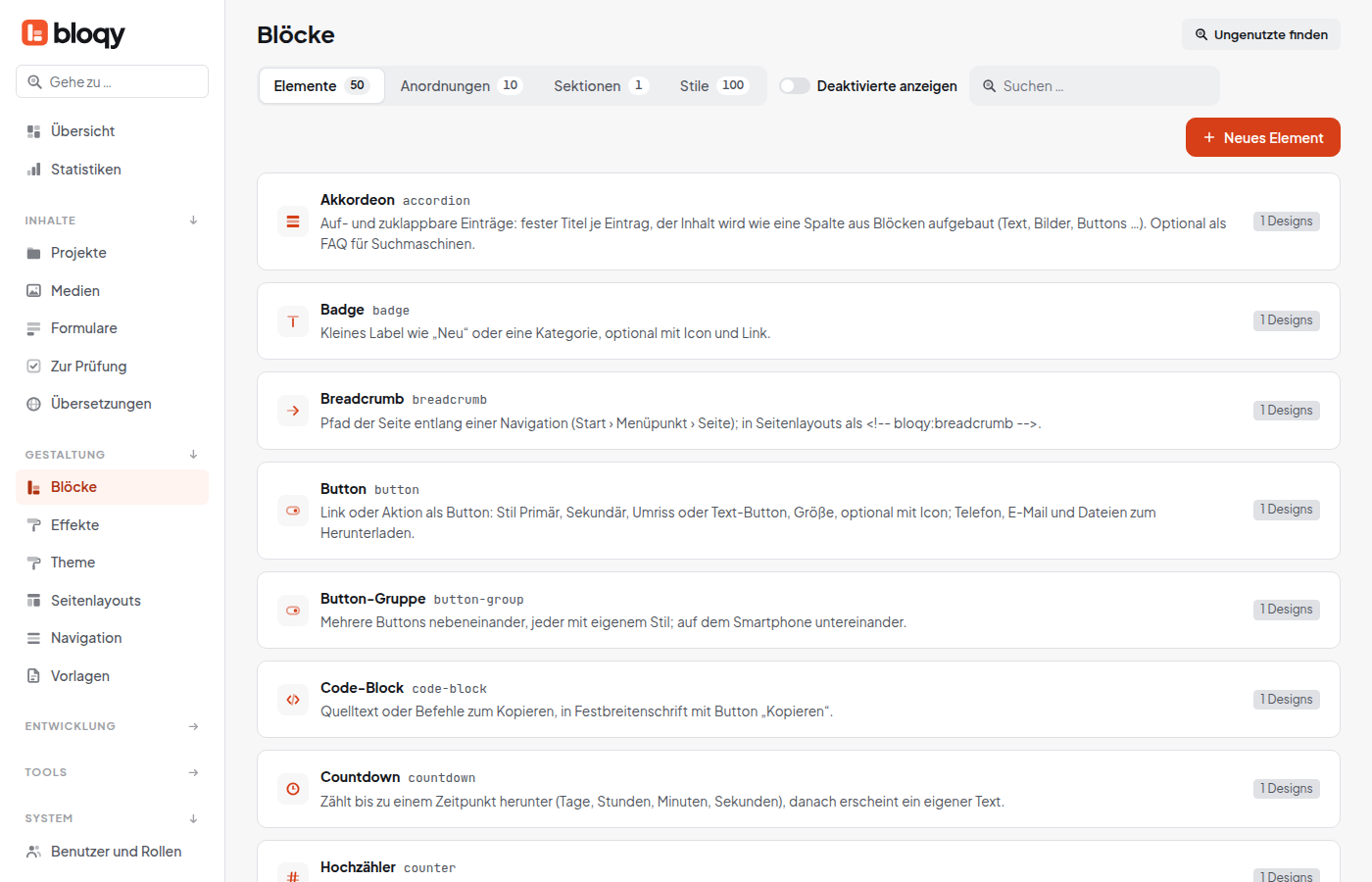Click the Badge letter T icon
This screenshot has height=882, width=1372.
[x=293, y=321]
